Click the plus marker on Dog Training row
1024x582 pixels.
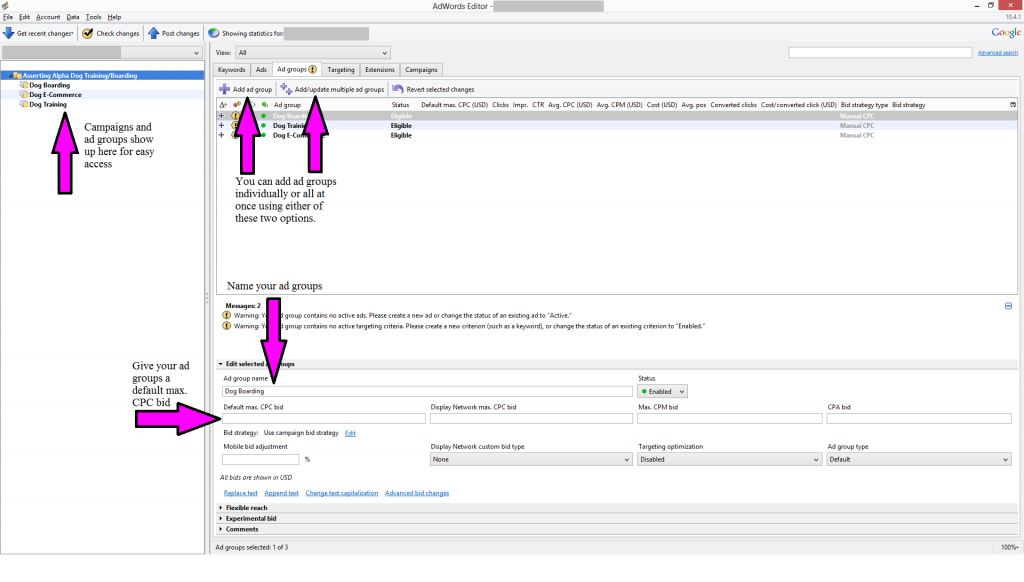tap(221, 125)
